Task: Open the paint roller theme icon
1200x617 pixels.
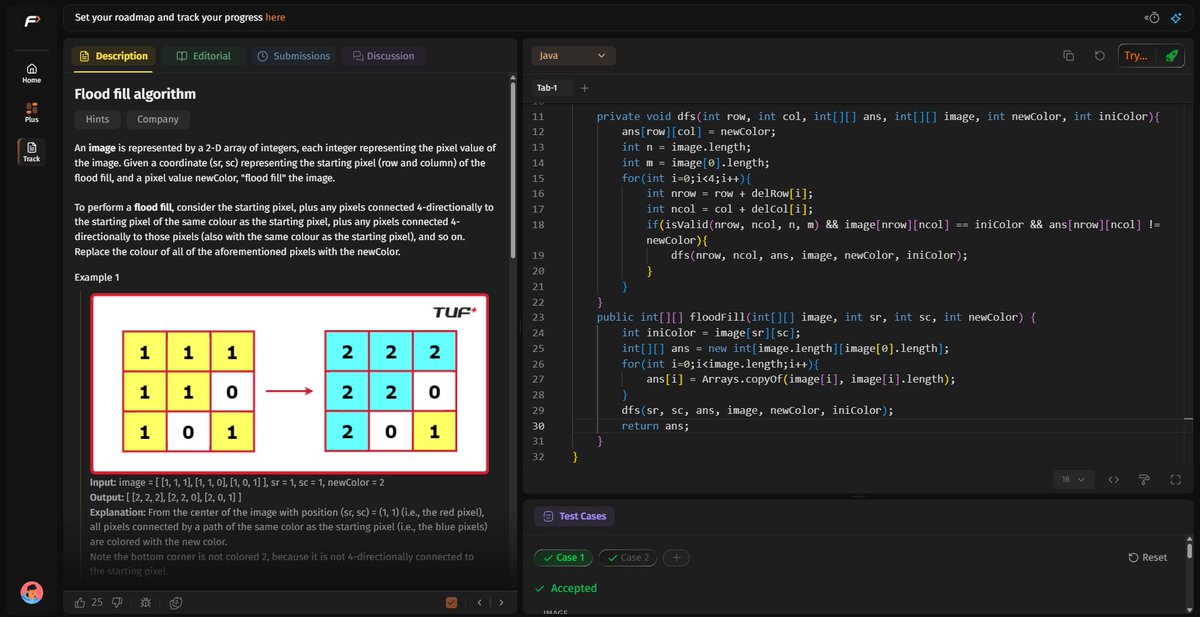Action: 1144,480
